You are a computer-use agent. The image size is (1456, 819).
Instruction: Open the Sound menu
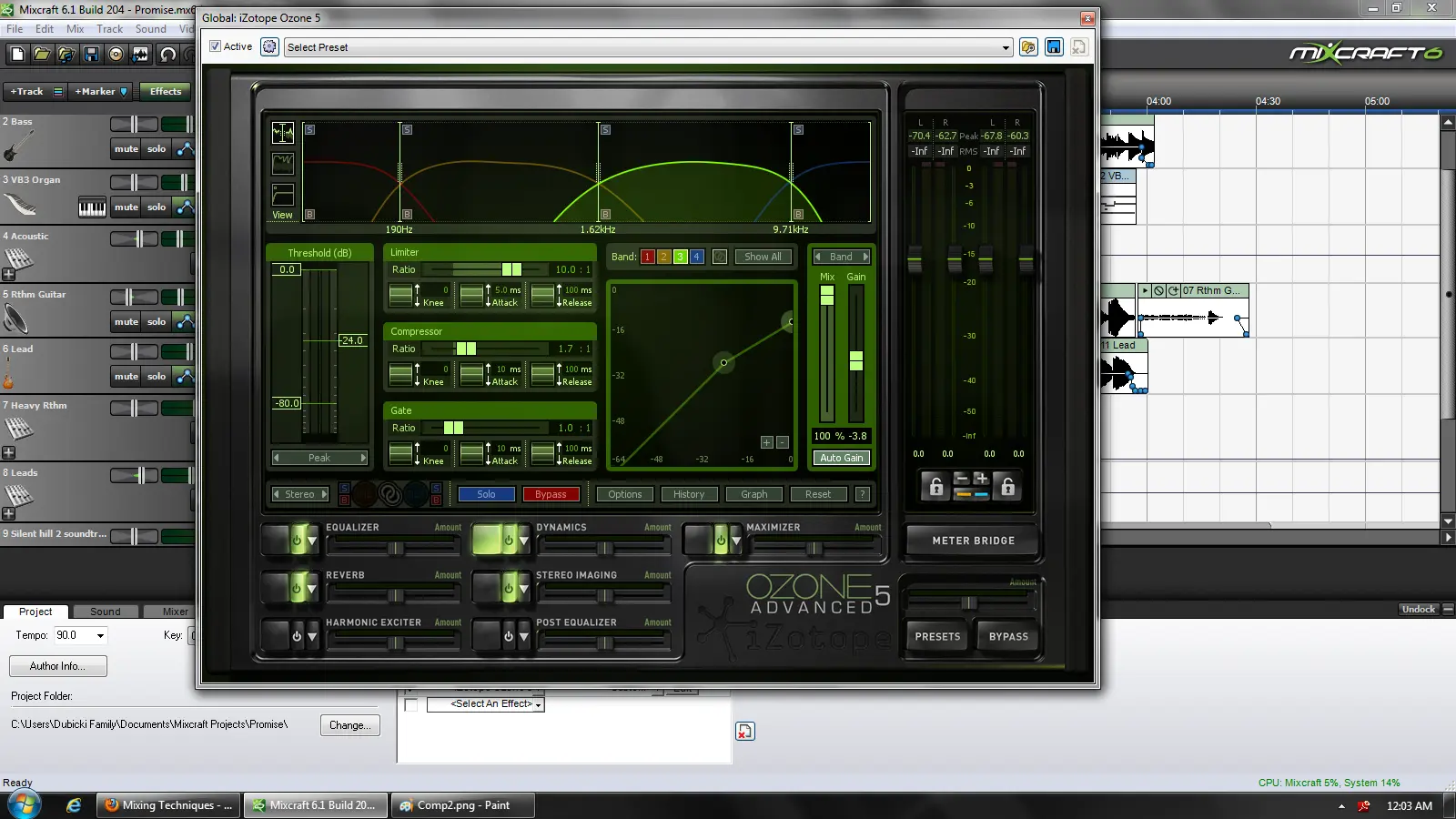tap(151, 29)
